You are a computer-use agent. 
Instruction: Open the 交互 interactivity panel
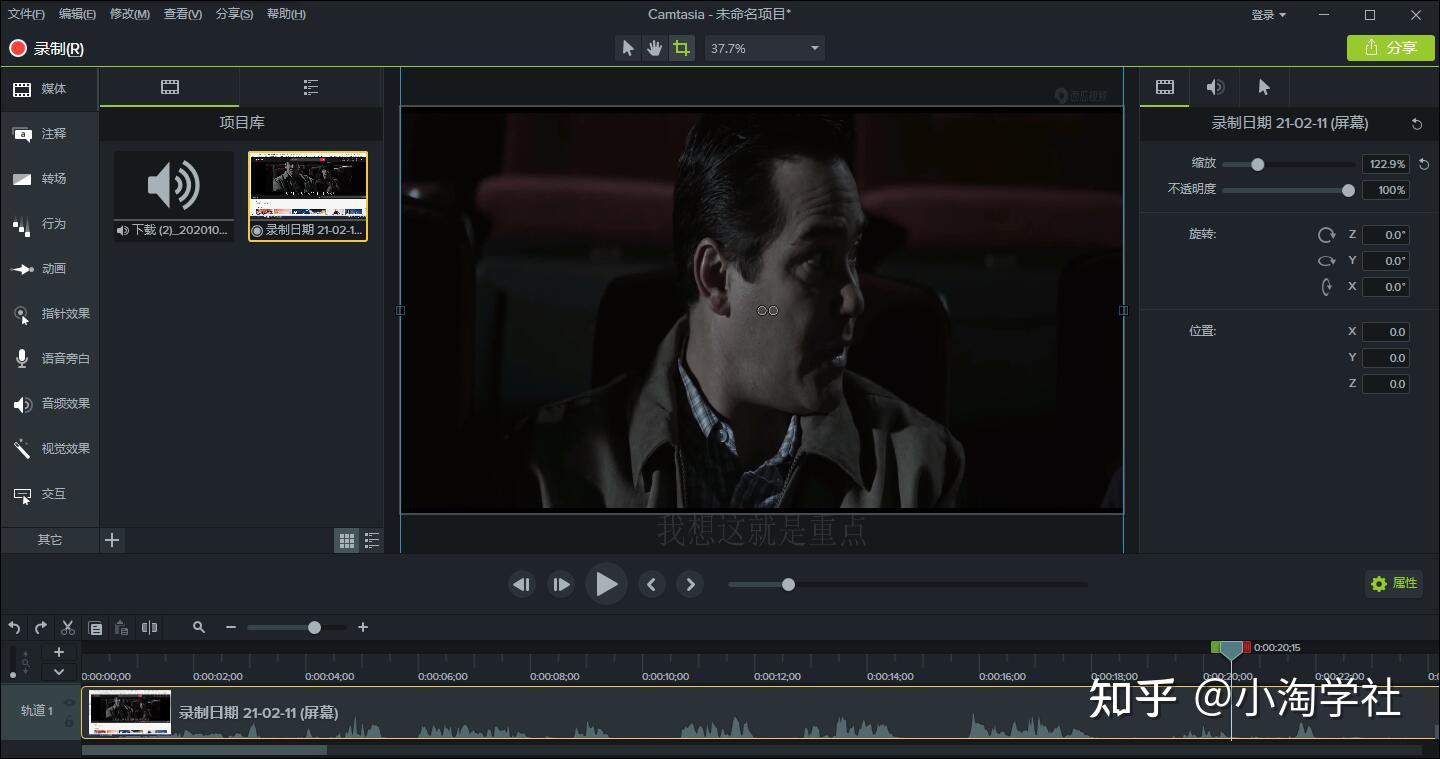point(49,494)
